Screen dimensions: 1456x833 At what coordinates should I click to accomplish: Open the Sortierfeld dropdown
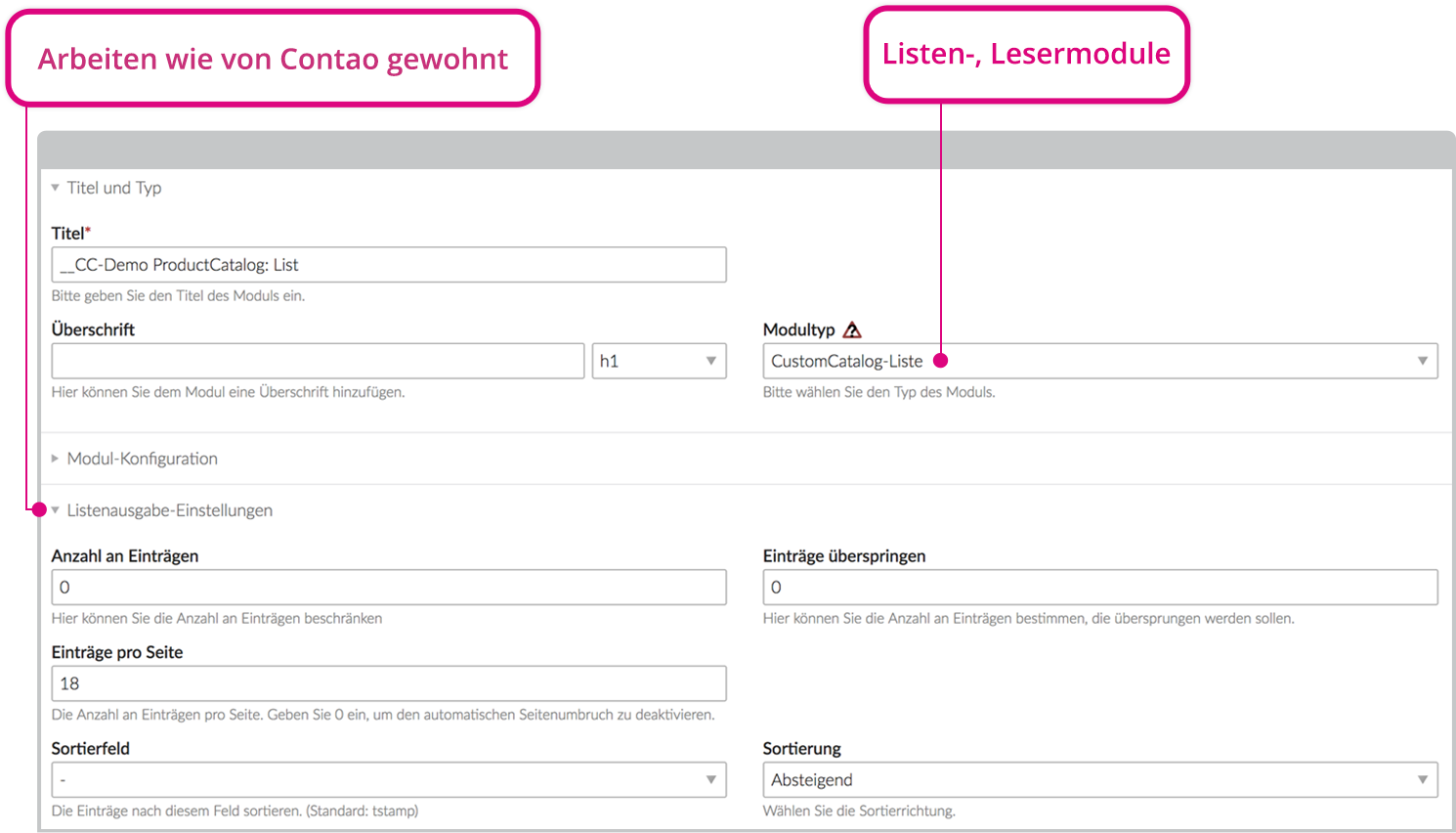tap(389, 780)
